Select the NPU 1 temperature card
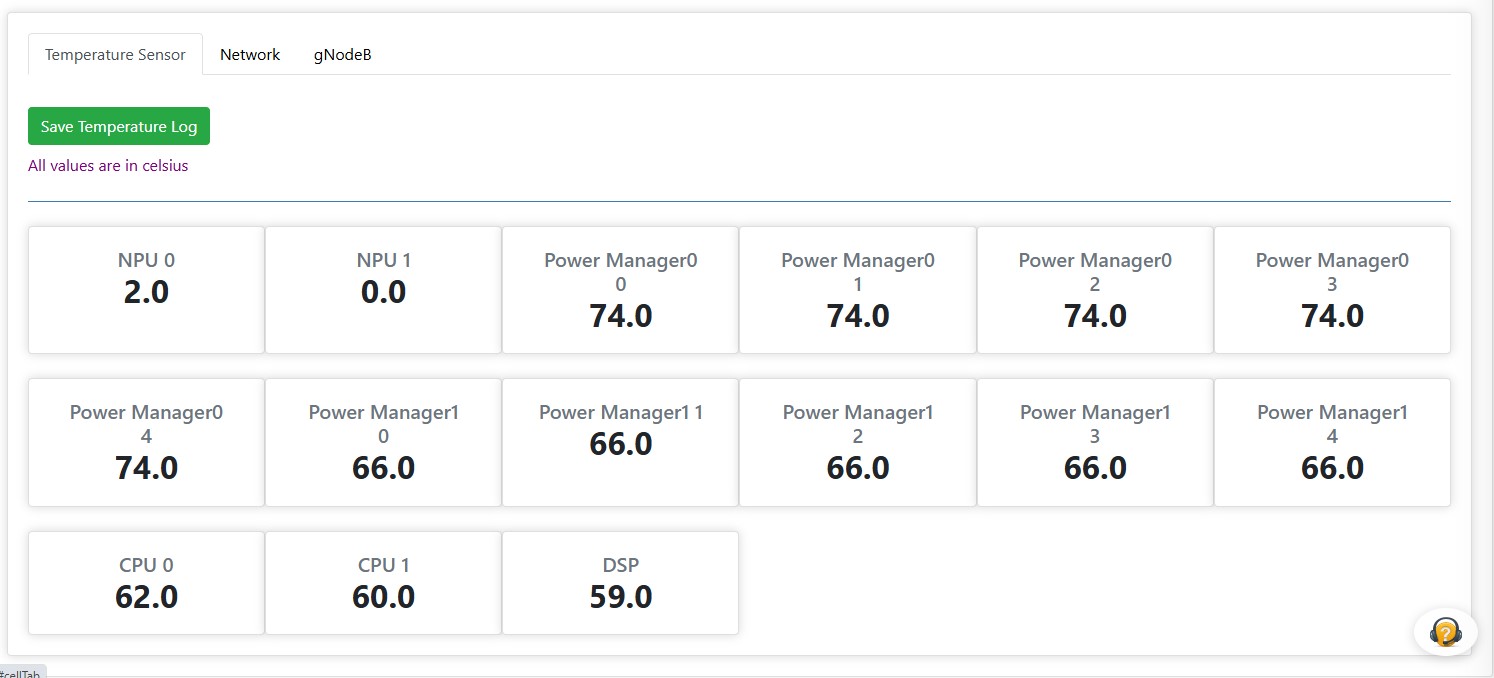The height and width of the screenshot is (678, 1494). coord(383,290)
